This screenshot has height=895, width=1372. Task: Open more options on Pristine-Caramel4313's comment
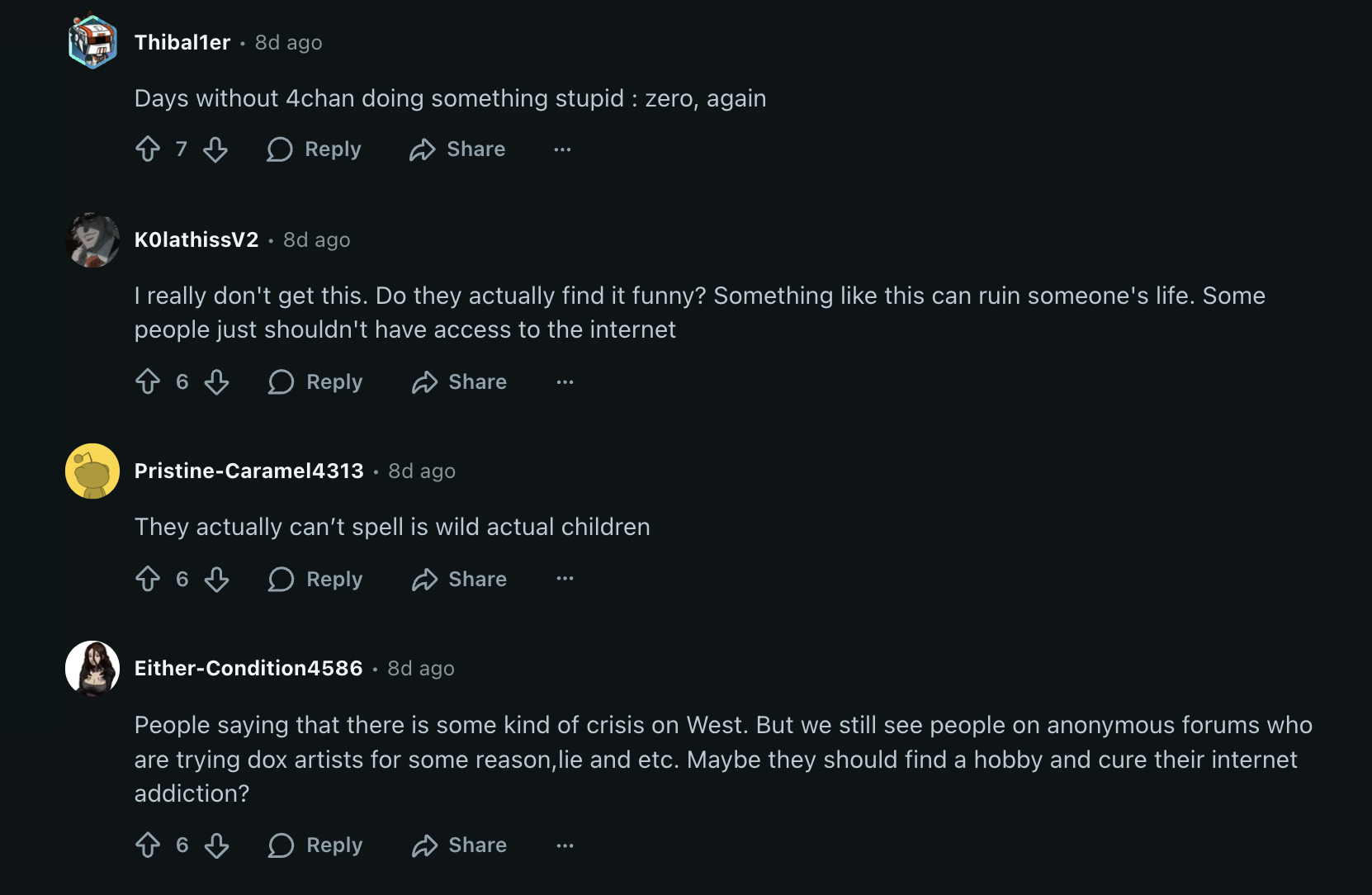tap(565, 579)
